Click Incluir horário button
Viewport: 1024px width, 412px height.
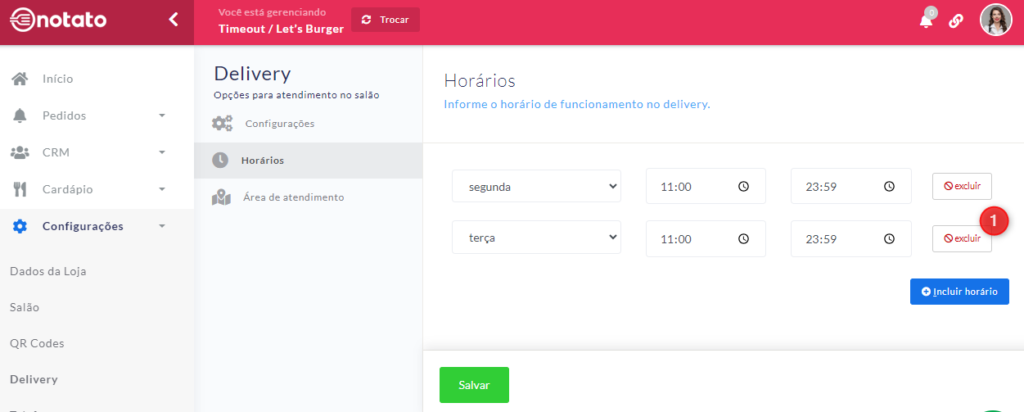pyautogui.click(x=959, y=292)
